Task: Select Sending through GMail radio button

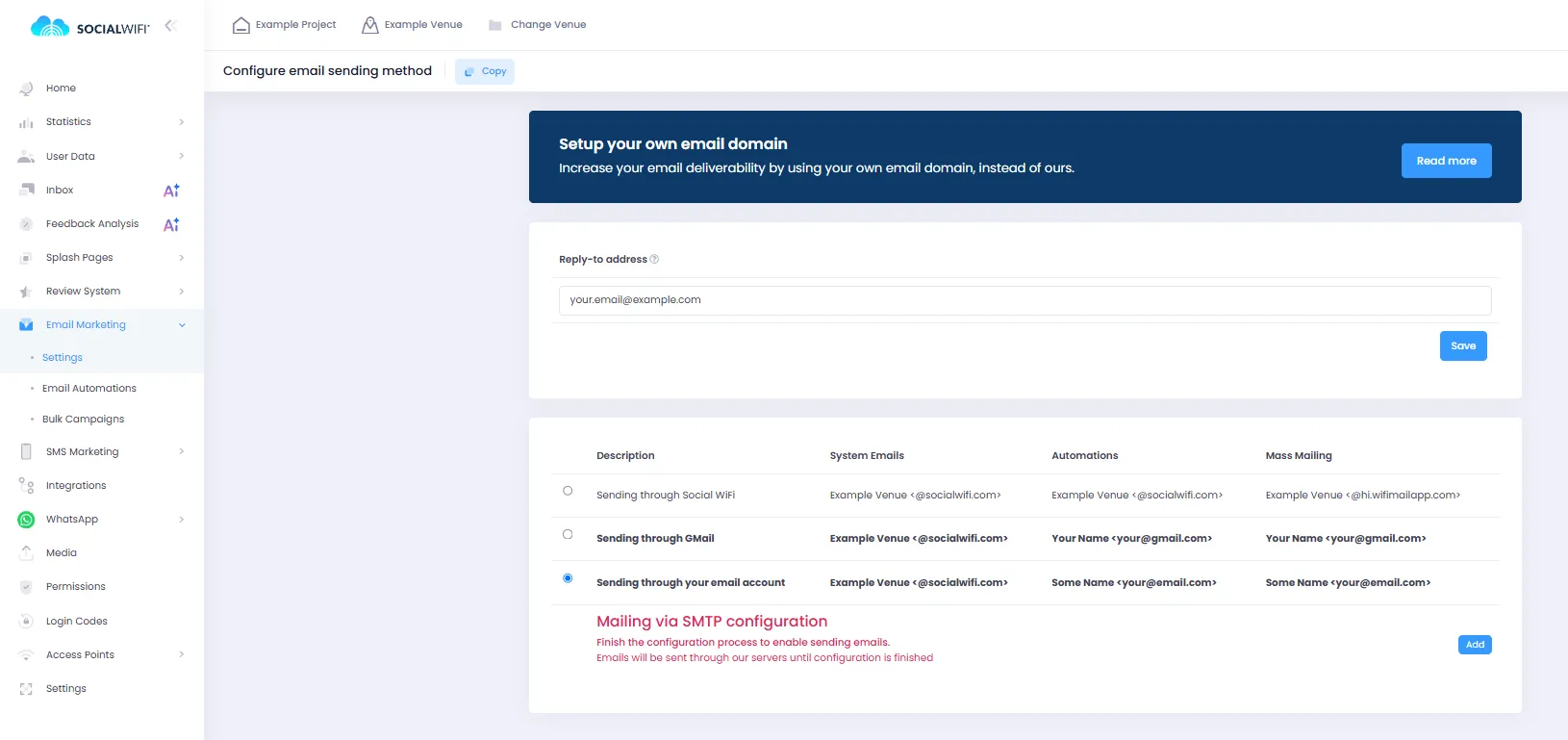Action: [x=568, y=534]
